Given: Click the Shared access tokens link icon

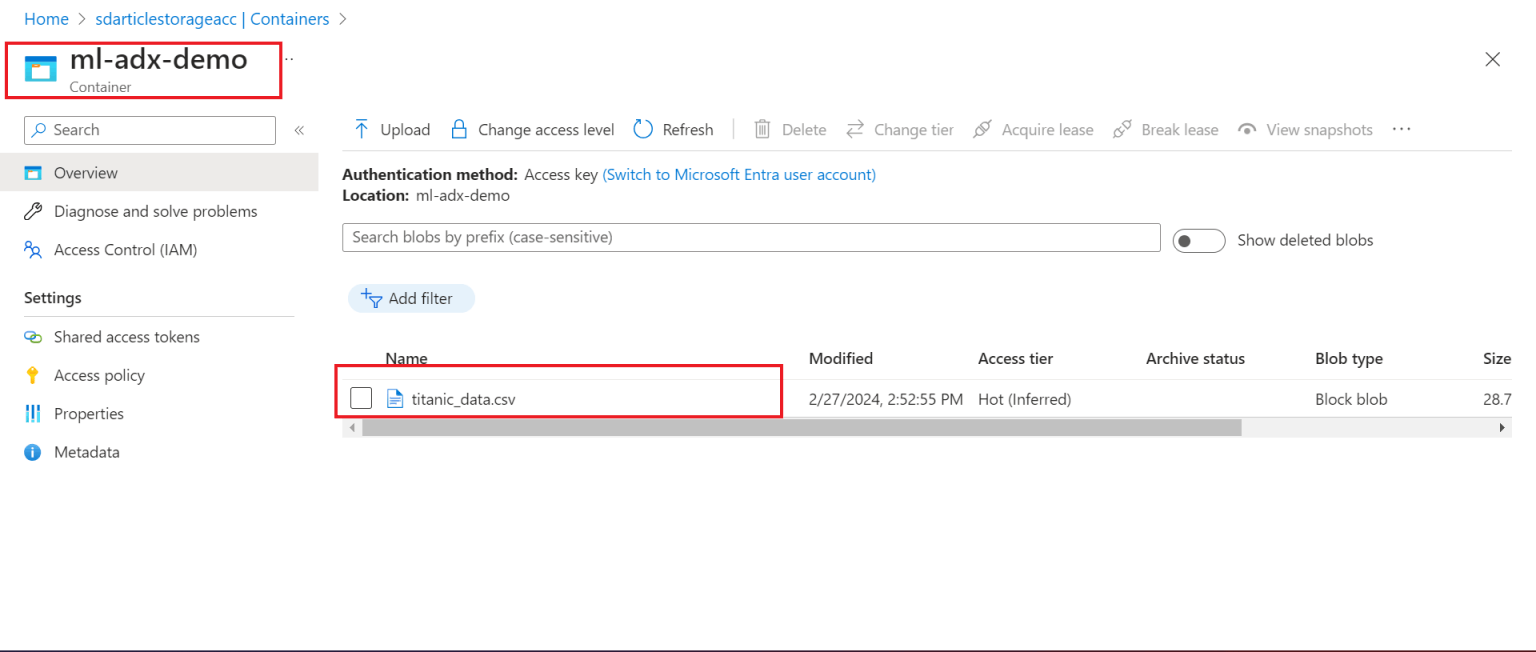Looking at the screenshot, I should click(33, 337).
